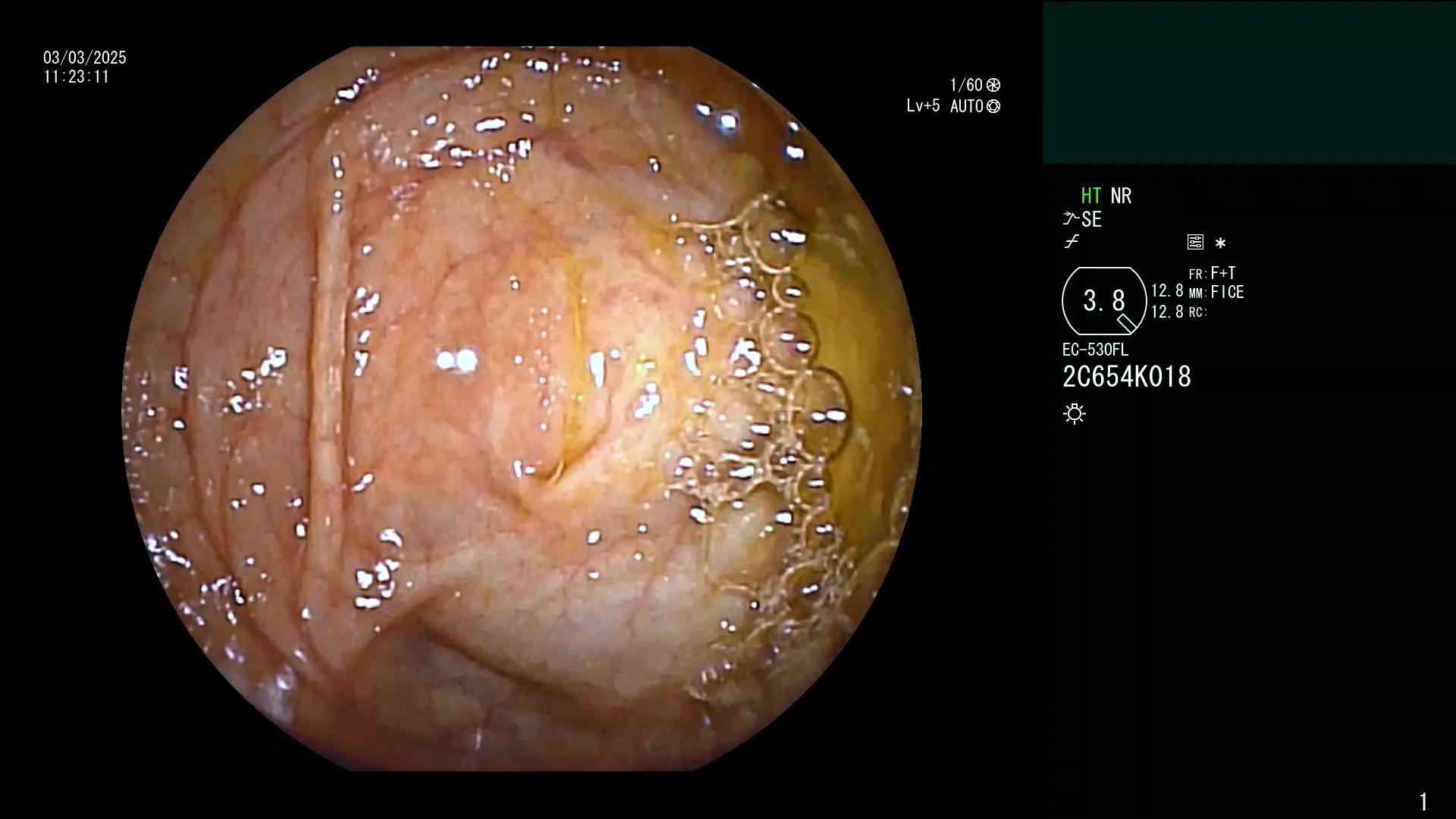Viewport: 1456px width, 819px height.
Task: Click the 1/60 shutter speed value
Action: click(x=966, y=85)
